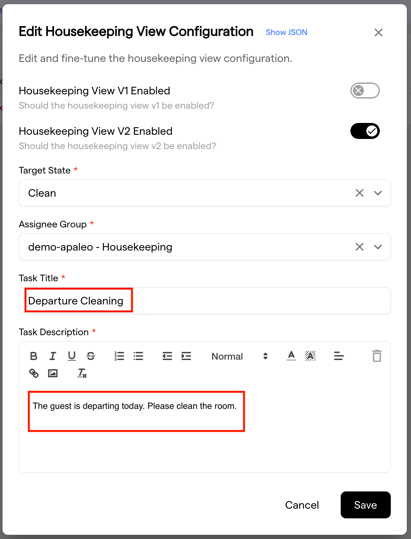Screen dimensions: 411x539
Task: Save the housekeeping configuration
Action: pos(366,505)
